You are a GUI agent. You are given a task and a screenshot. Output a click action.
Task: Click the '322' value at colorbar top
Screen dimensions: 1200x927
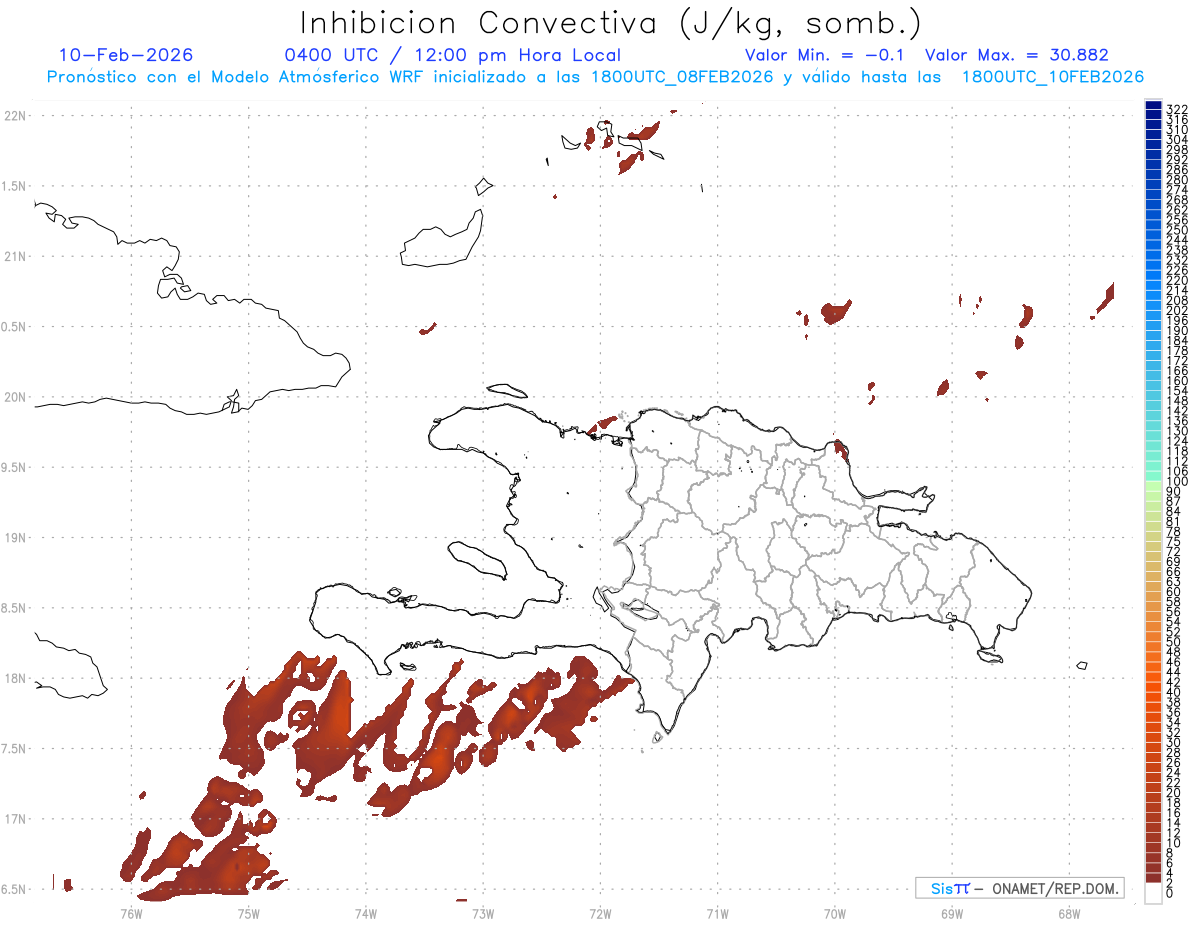tap(1176, 107)
